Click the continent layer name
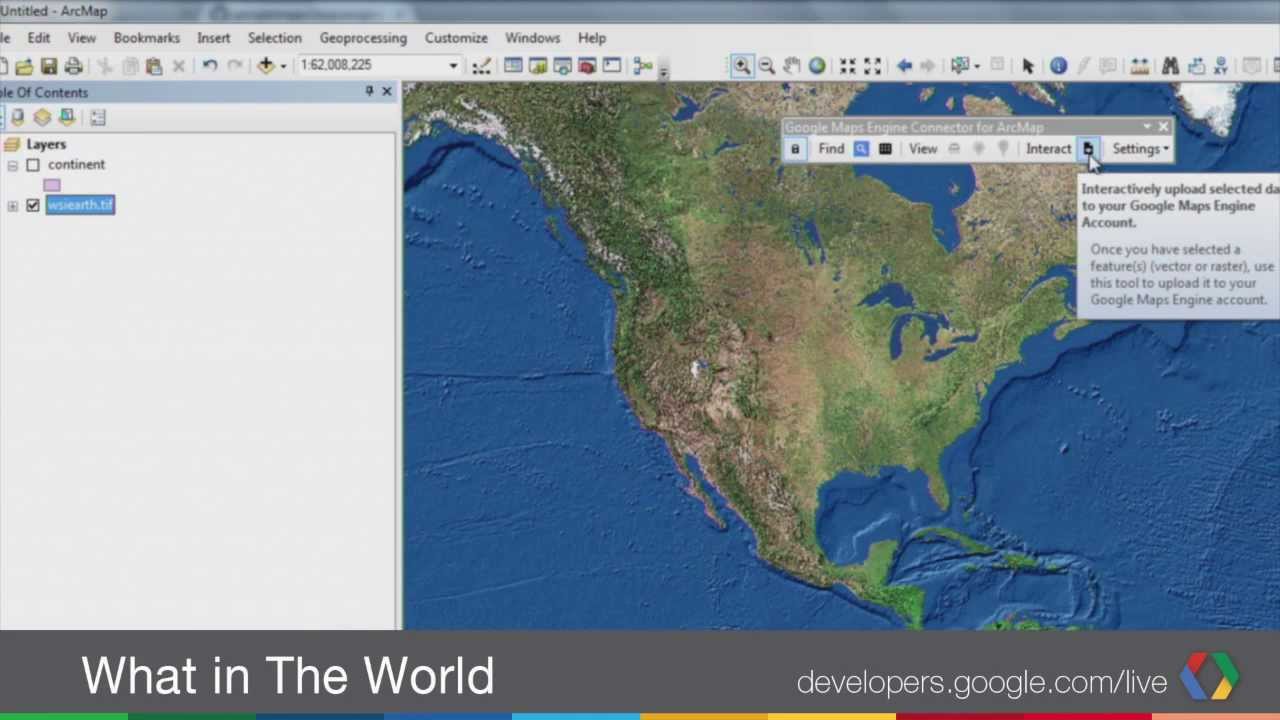 tap(76, 165)
